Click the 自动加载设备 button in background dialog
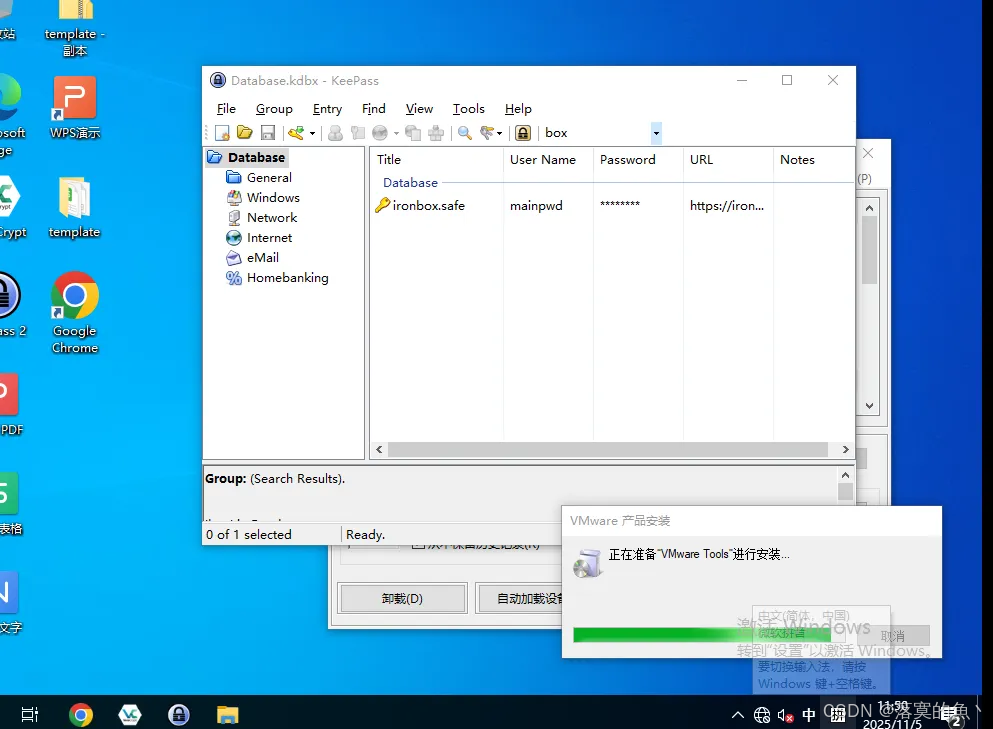 coord(520,599)
